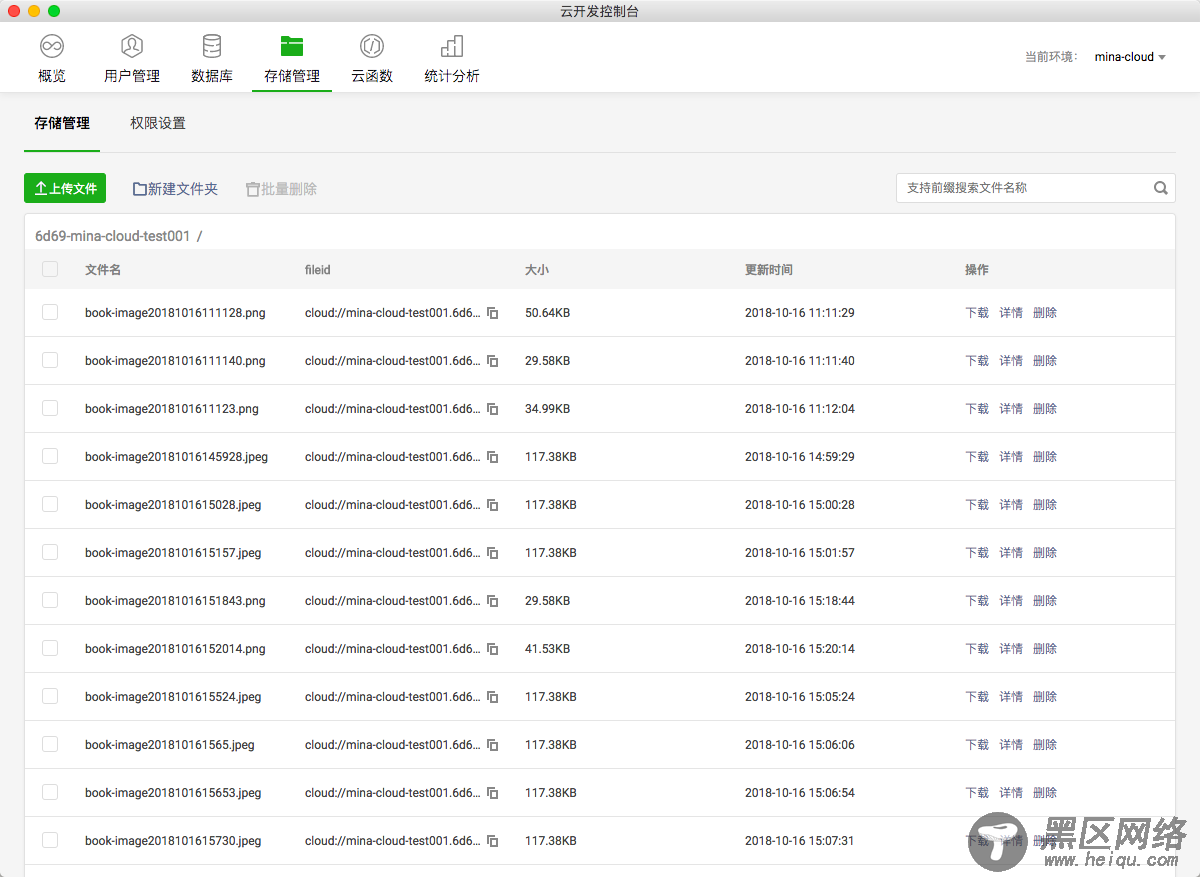Click file name book-image2018101615730.jpeg
Screen dimensions: 1200x877
(x=173, y=841)
